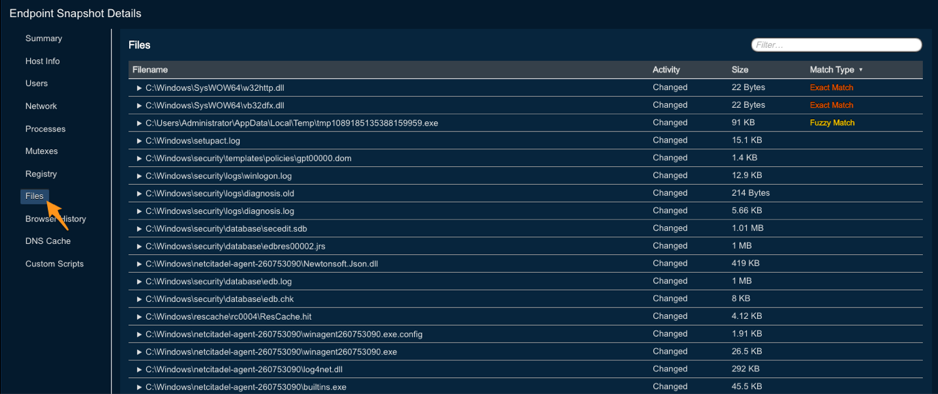Open the Summary section

[44, 38]
